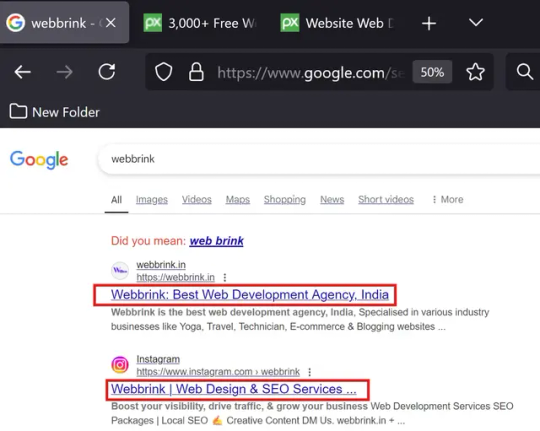Click the Instagram site name
Screen dimensions: 540x431
click(158, 359)
